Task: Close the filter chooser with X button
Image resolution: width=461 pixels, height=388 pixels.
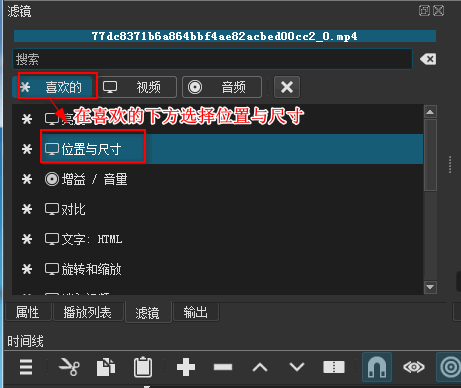Action: click(x=287, y=87)
